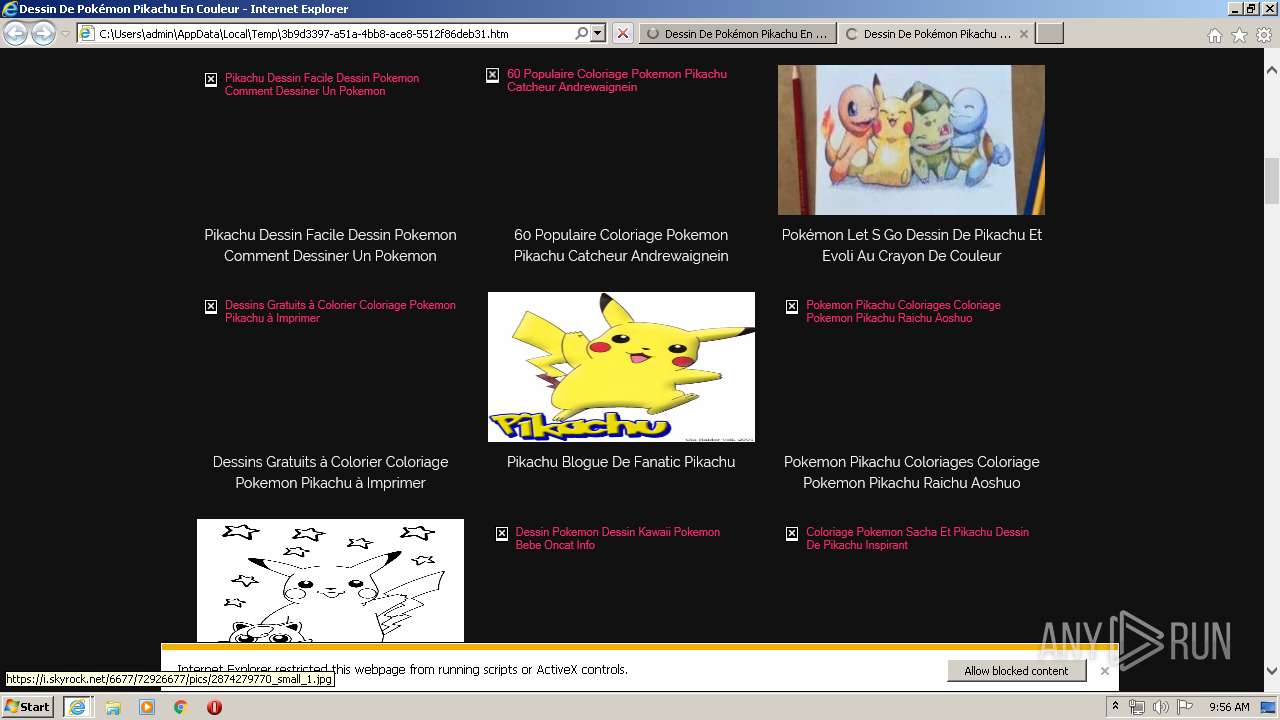The height and width of the screenshot is (720, 1280).
Task: Click the Action Center flag tray icon
Action: point(1185,707)
